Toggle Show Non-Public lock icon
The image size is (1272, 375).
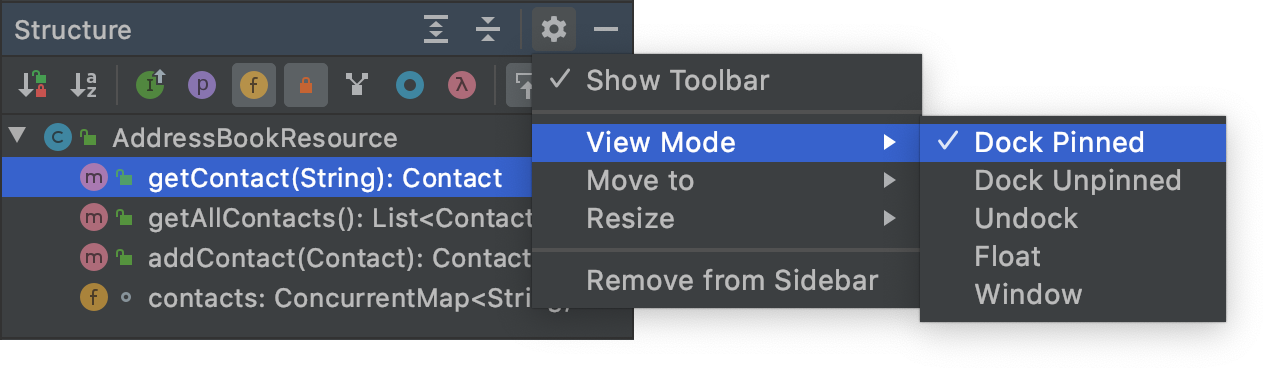(306, 85)
